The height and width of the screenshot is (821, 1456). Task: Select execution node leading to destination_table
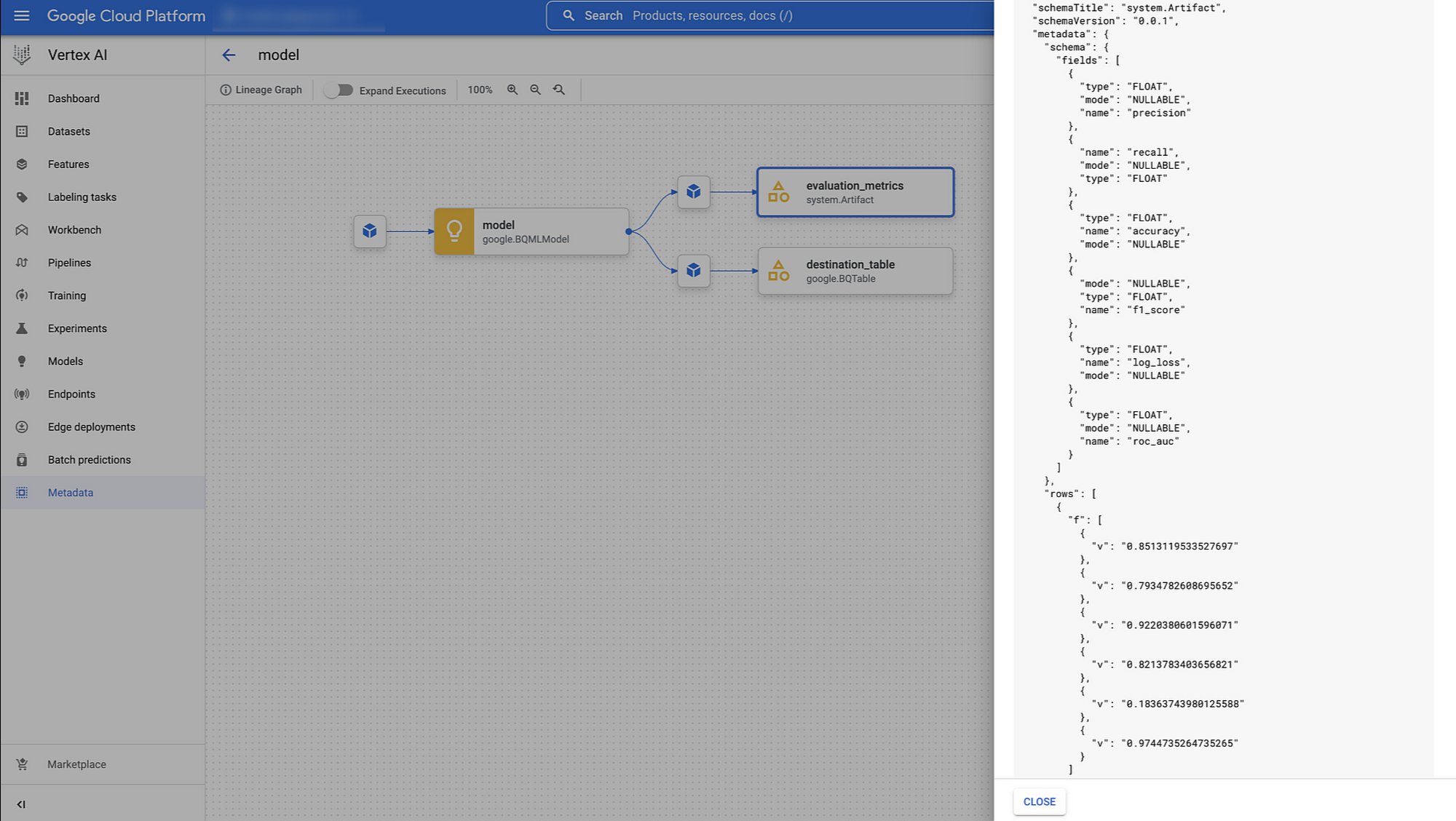pos(694,271)
